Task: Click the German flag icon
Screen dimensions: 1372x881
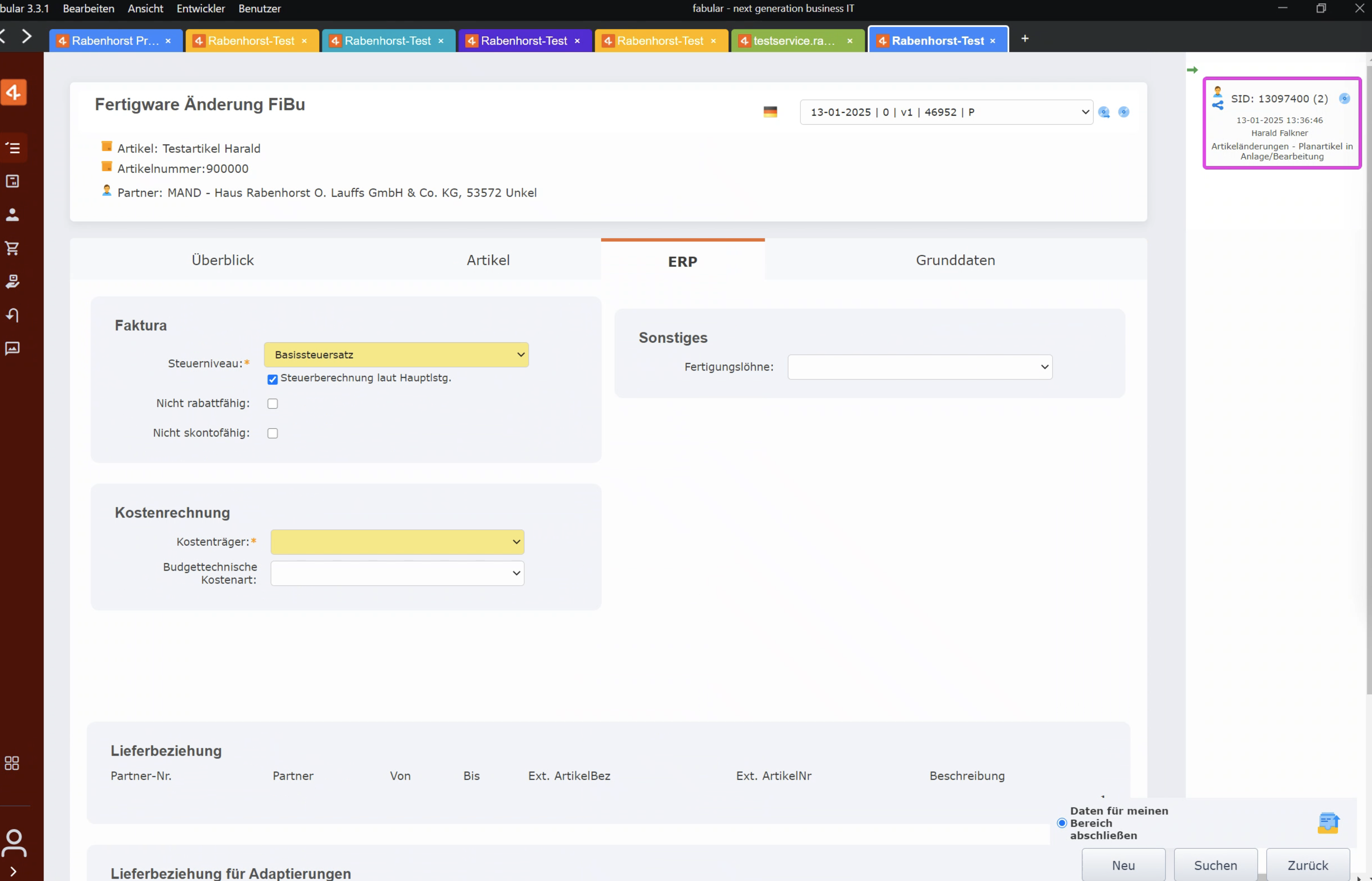Action: pos(770,112)
